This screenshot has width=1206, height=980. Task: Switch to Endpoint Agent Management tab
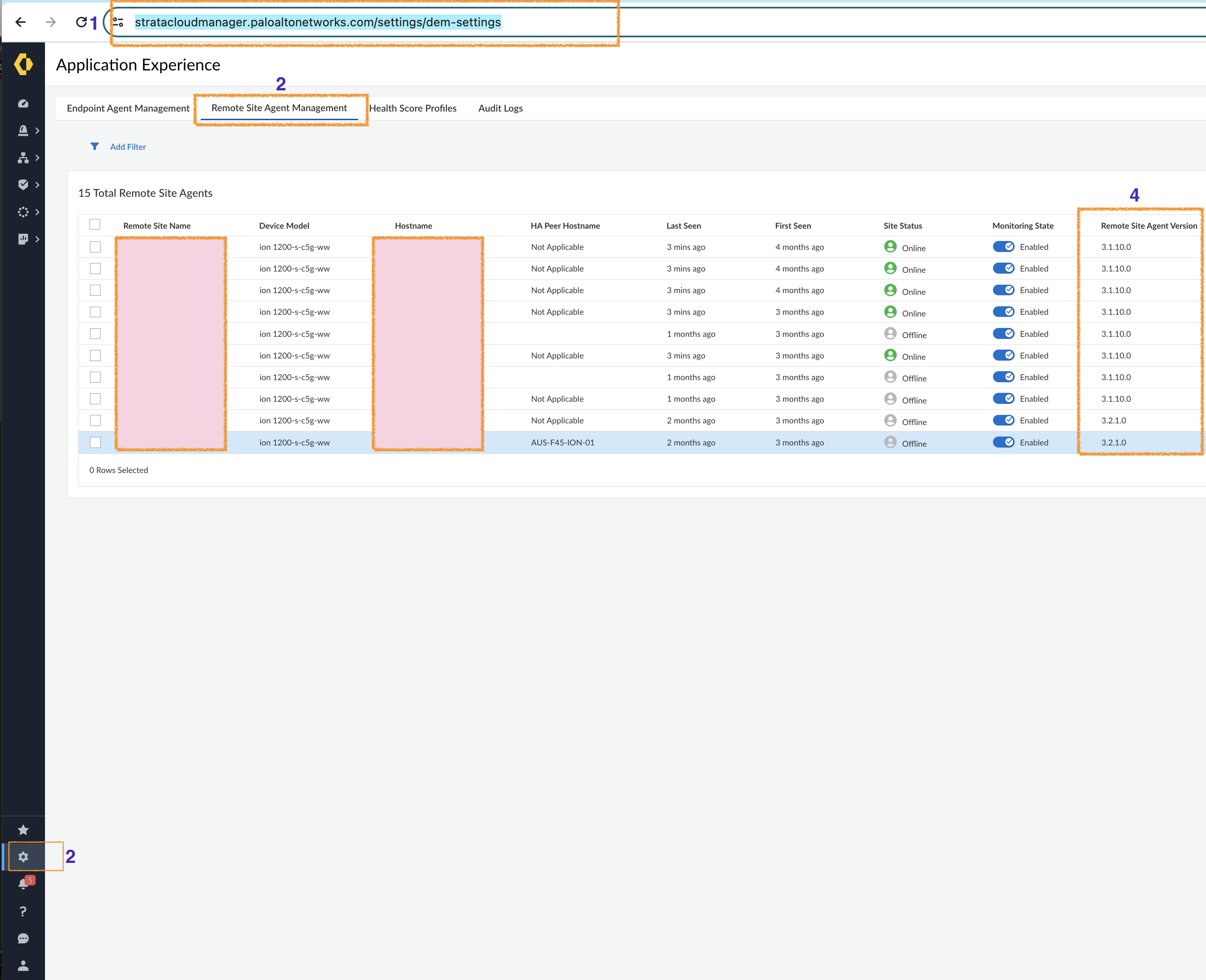click(128, 108)
